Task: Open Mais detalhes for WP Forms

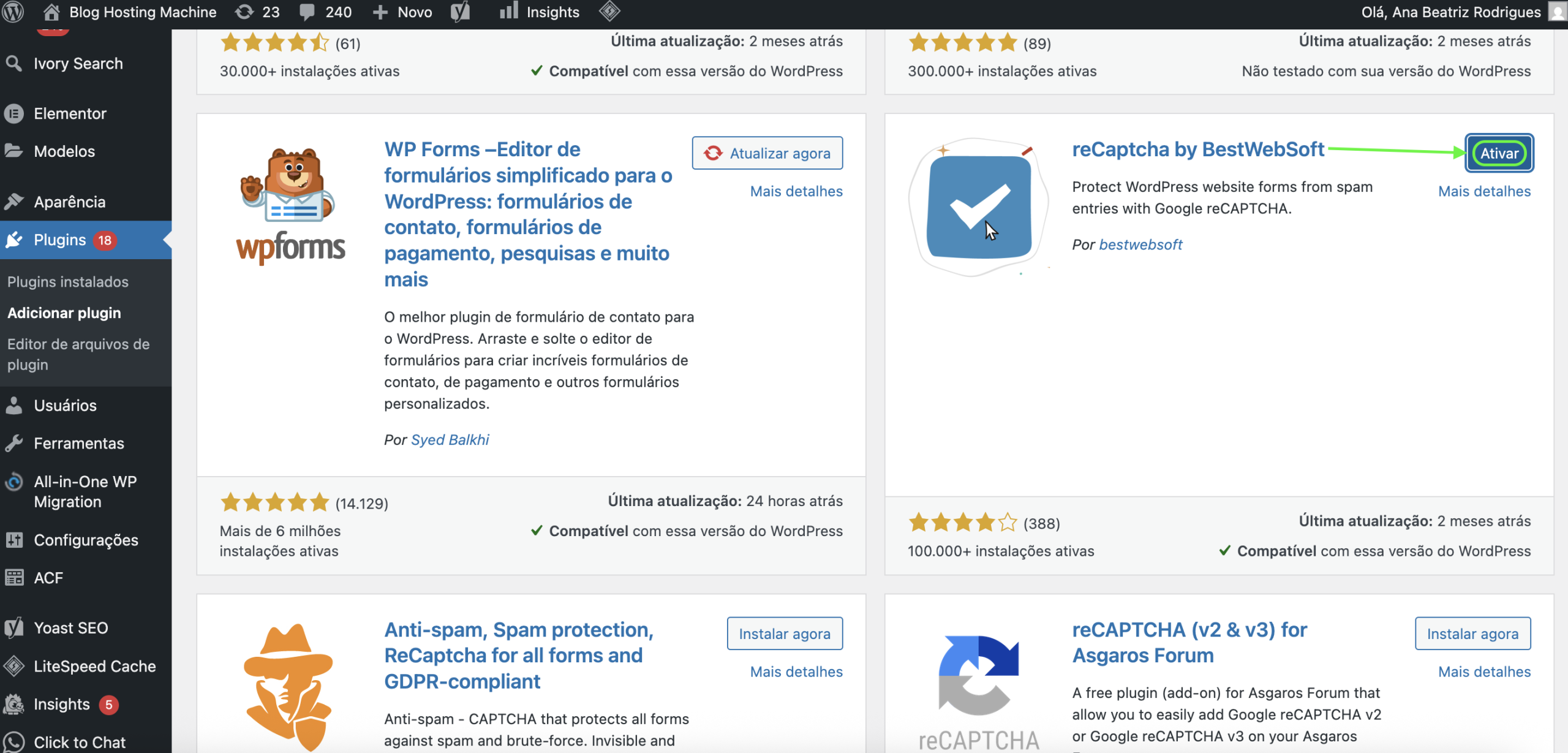Action: (x=796, y=191)
